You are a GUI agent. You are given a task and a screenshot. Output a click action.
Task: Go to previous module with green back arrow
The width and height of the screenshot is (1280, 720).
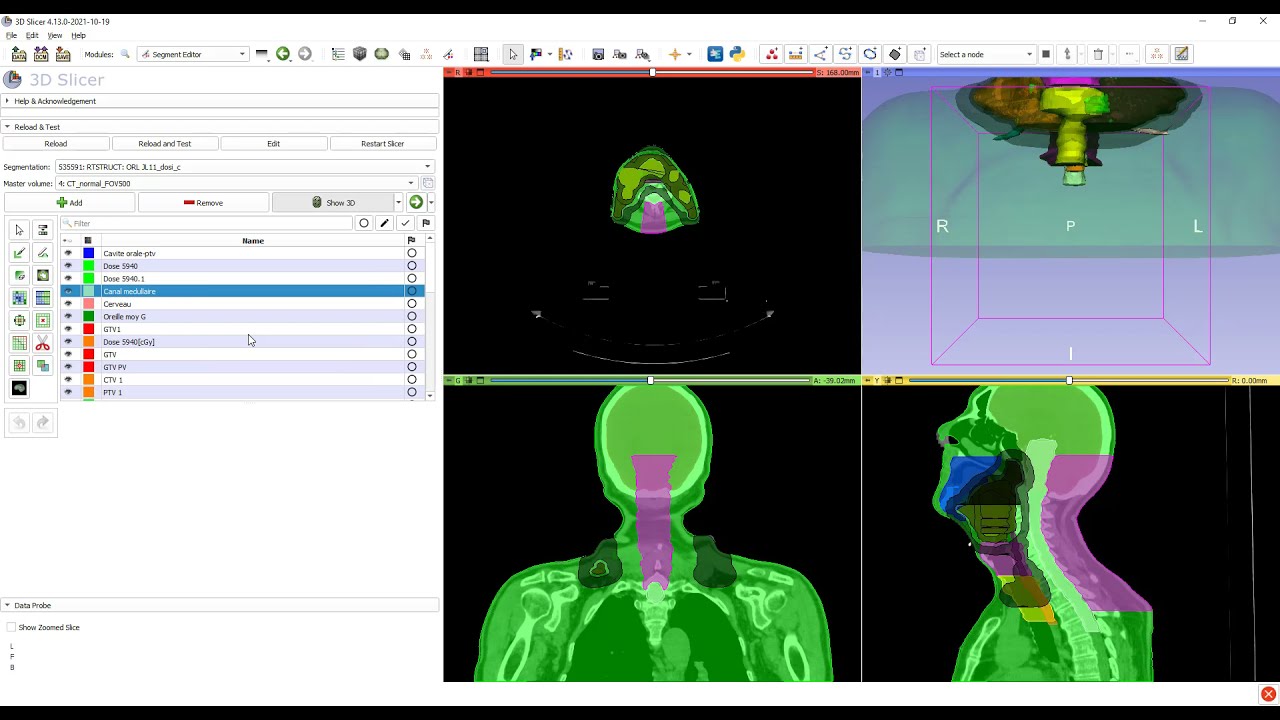(283, 54)
